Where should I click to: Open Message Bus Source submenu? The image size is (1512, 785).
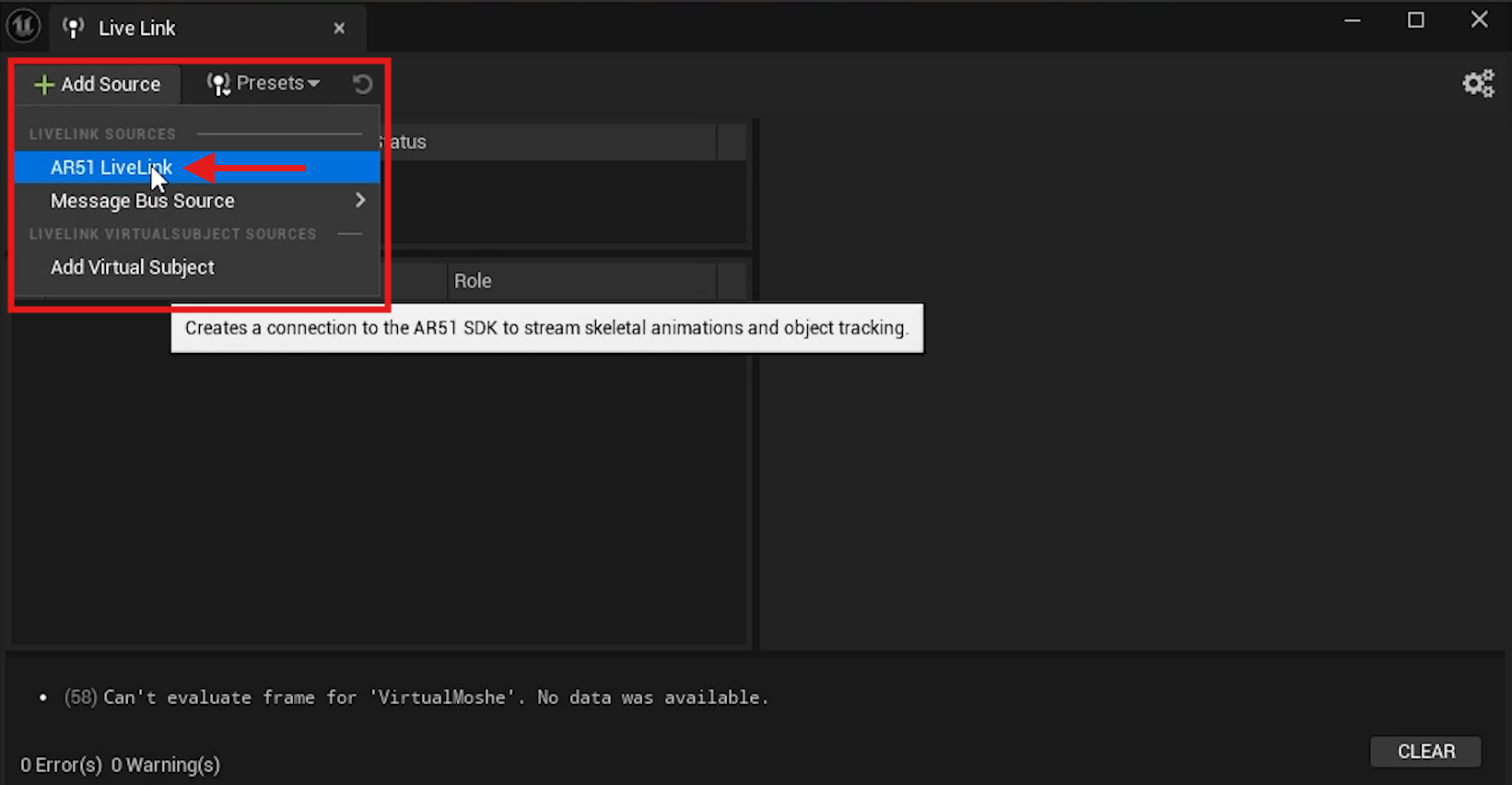(x=197, y=201)
